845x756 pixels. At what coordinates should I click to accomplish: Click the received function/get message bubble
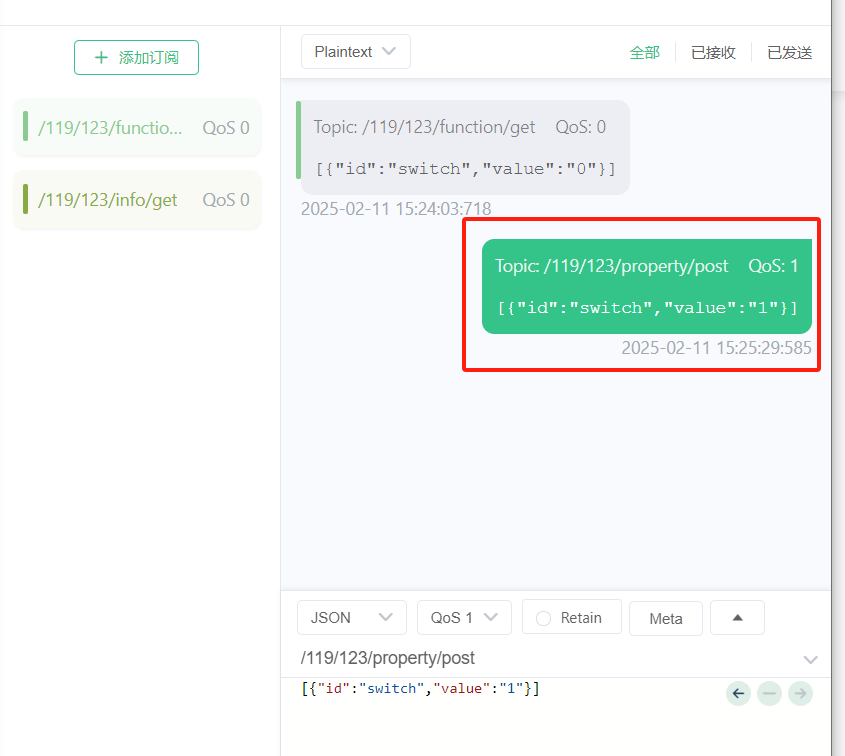[x=465, y=147]
